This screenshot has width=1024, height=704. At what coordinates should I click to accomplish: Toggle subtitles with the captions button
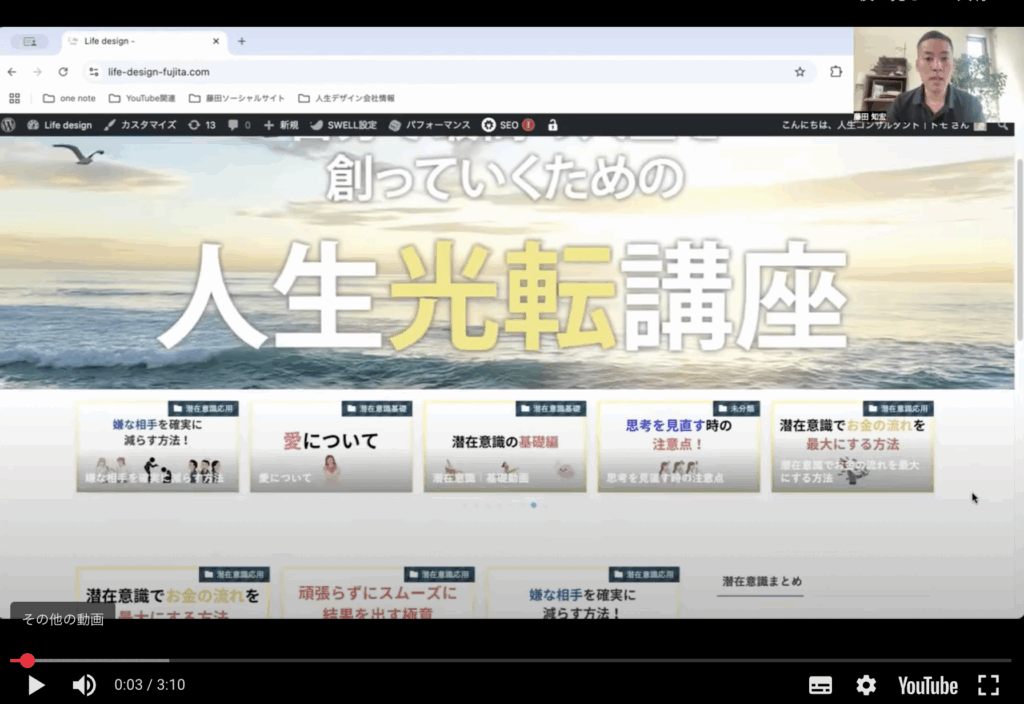820,685
